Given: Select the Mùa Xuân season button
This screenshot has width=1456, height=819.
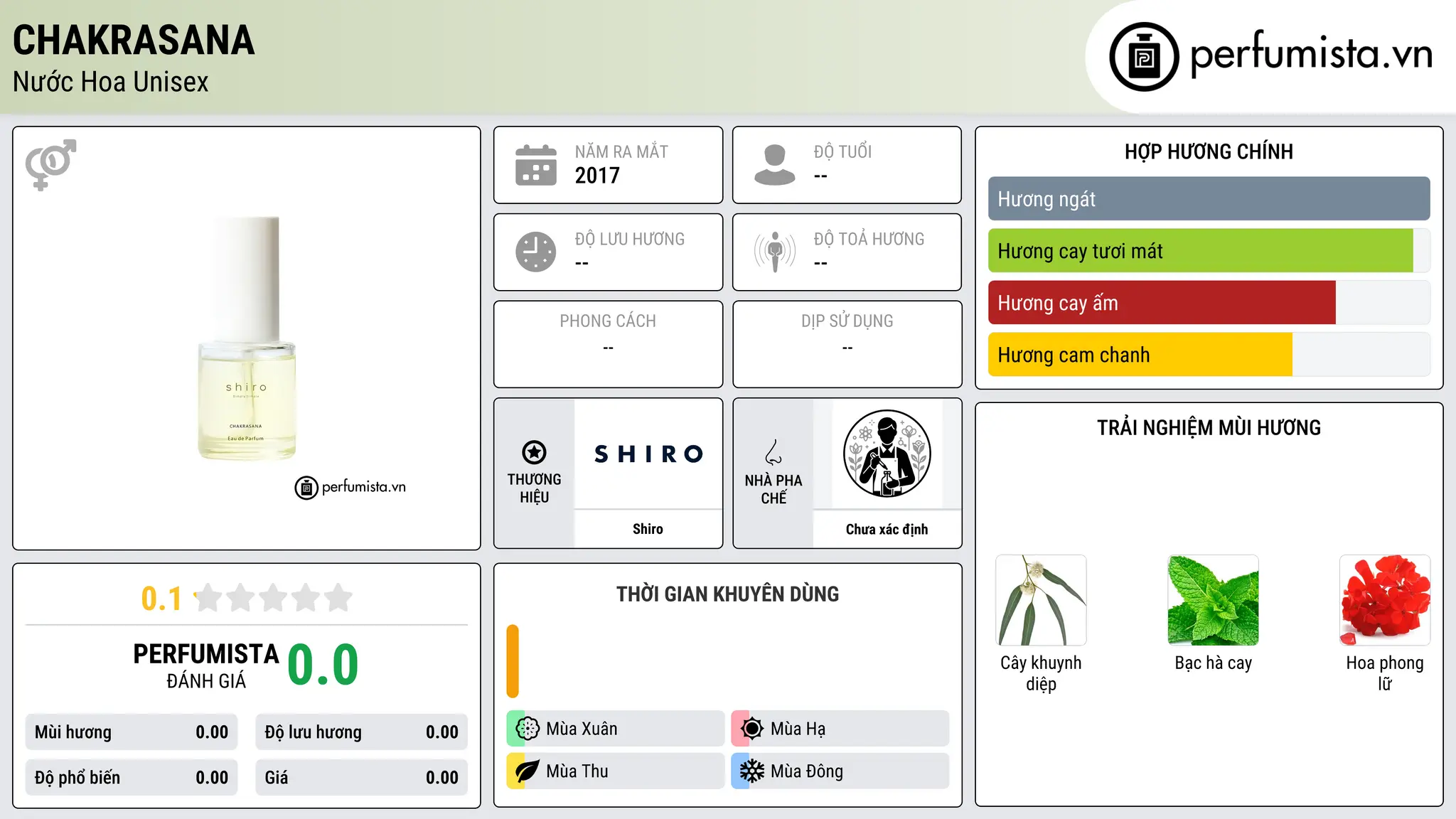Looking at the screenshot, I should click(x=616, y=729).
